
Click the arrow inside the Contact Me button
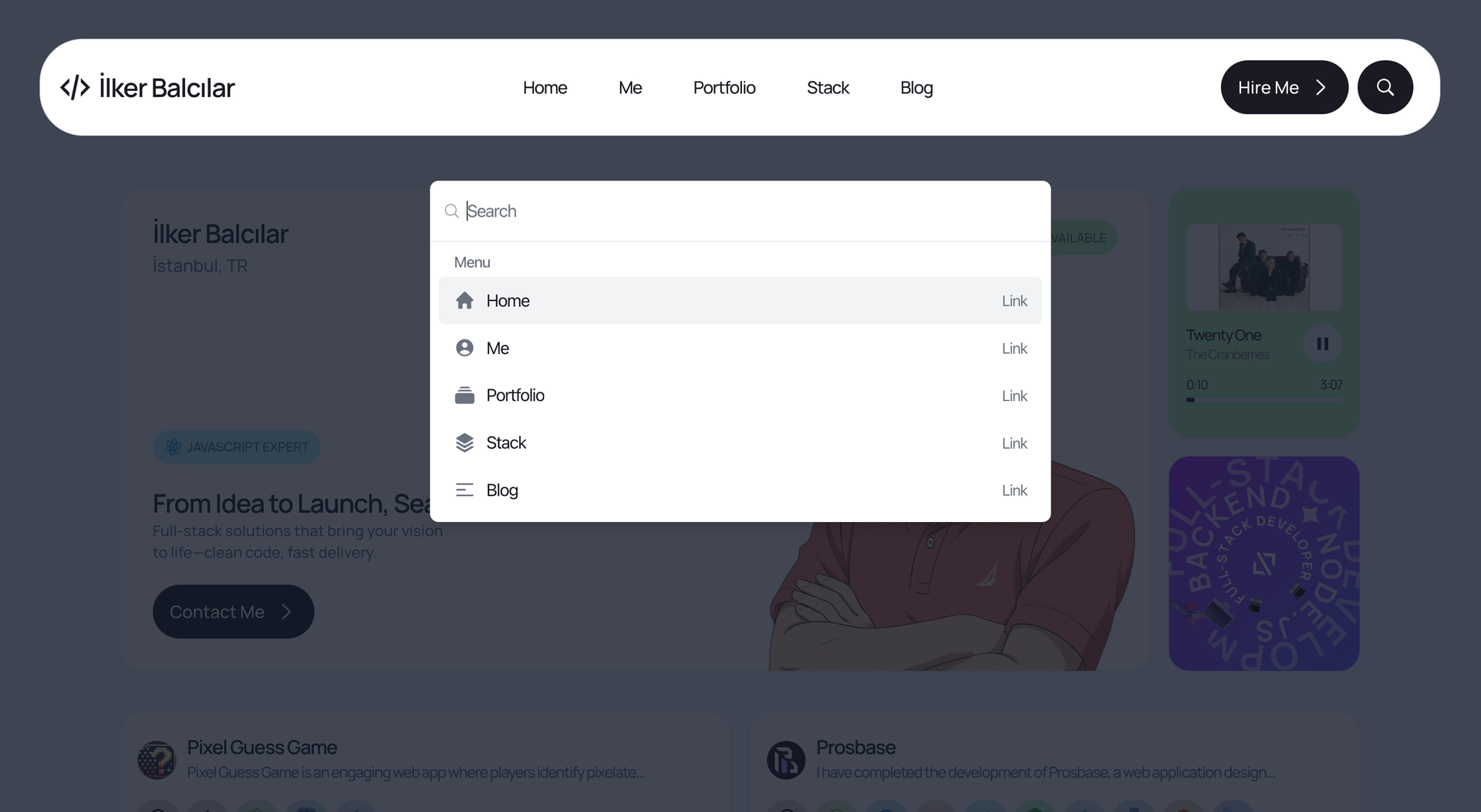click(x=286, y=611)
